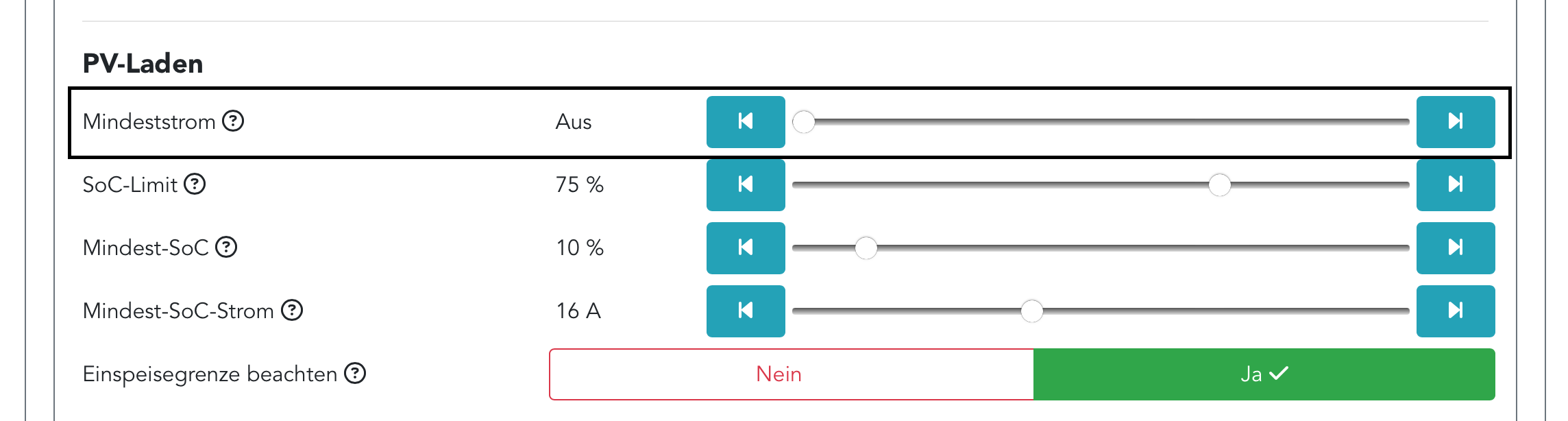Screen dimensions: 1568x421
Task: Raise Mindest-SoC using the right step button
Action: coord(1455,248)
